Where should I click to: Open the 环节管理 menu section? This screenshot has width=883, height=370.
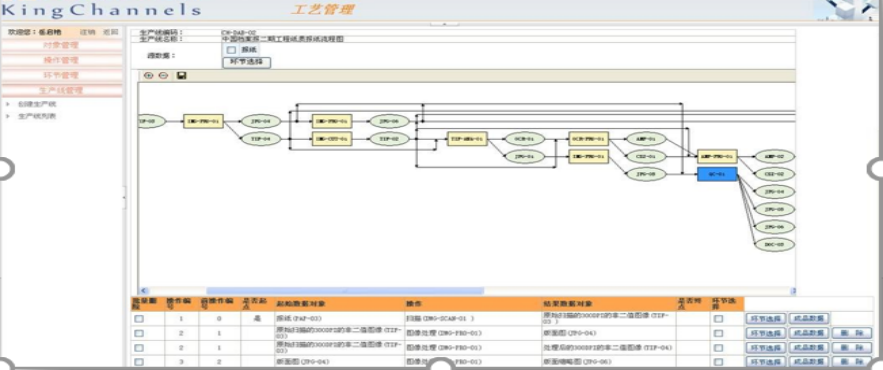point(61,75)
